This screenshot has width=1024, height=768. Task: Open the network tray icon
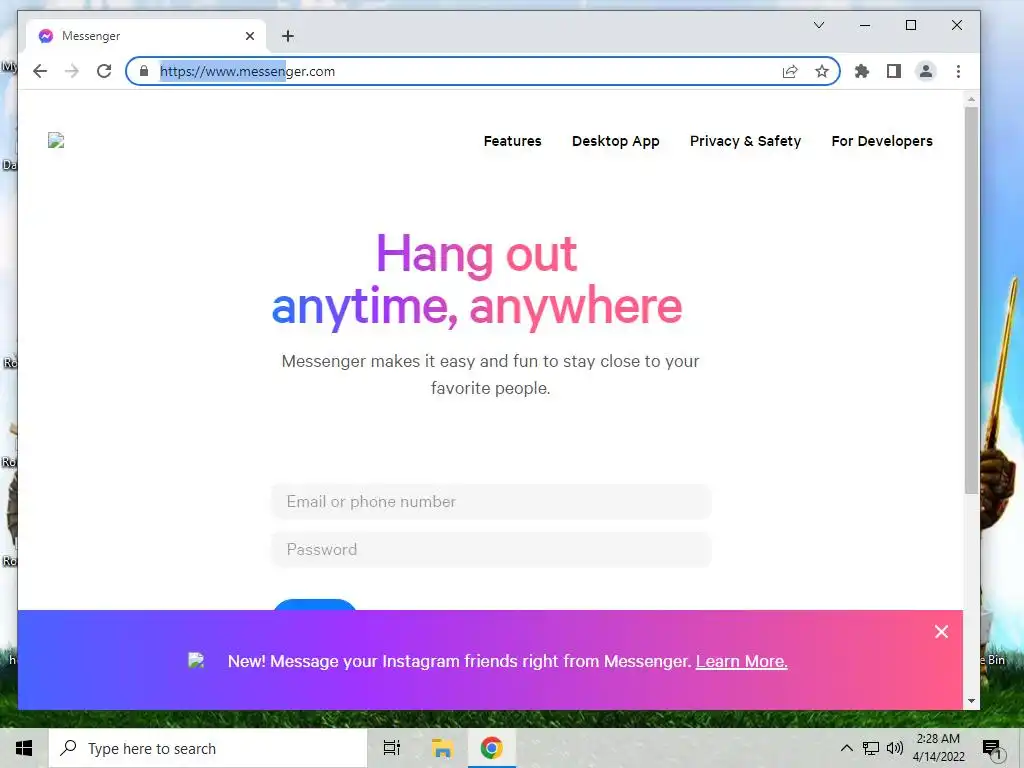pos(871,748)
